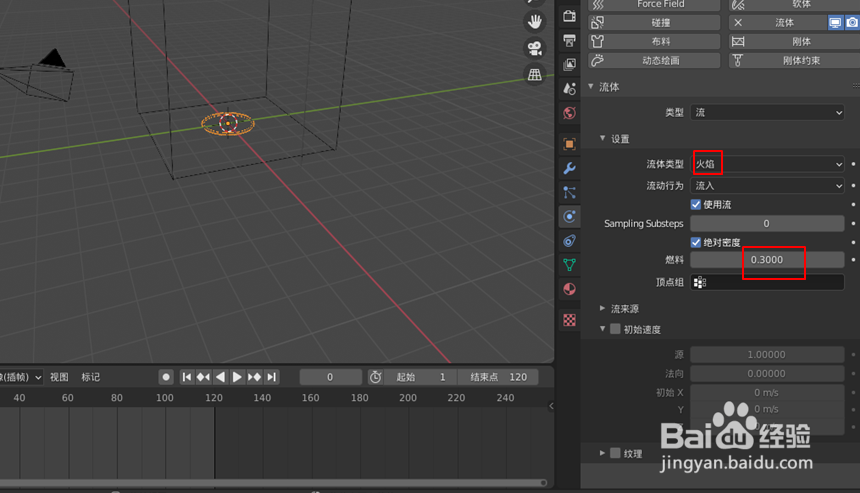Open the 流动行为 dropdown showing 流入

click(767, 186)
